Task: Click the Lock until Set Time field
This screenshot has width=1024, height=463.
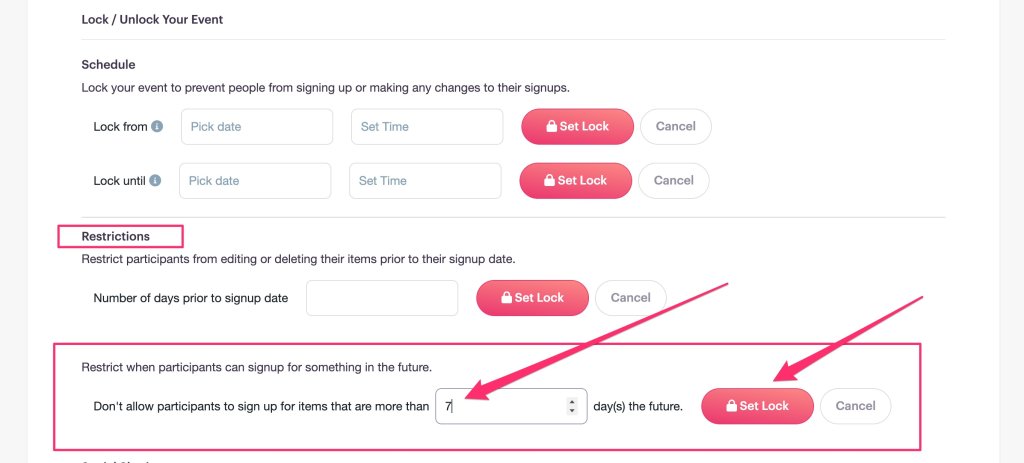Action: click(x=424, y=181)
